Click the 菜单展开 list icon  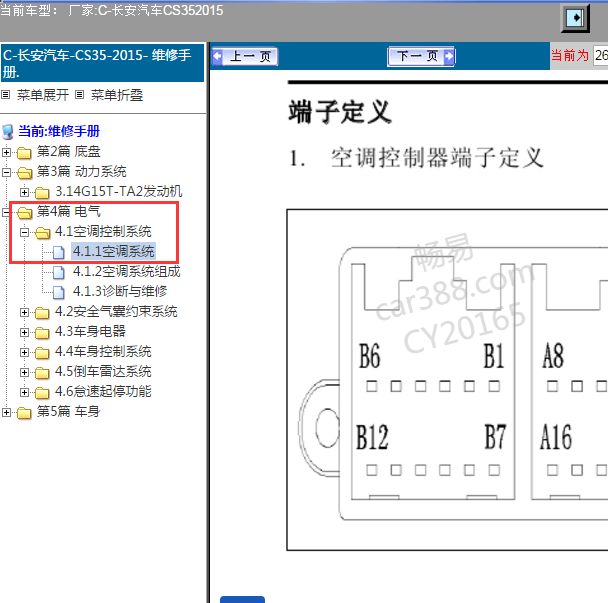coord(5,95)
